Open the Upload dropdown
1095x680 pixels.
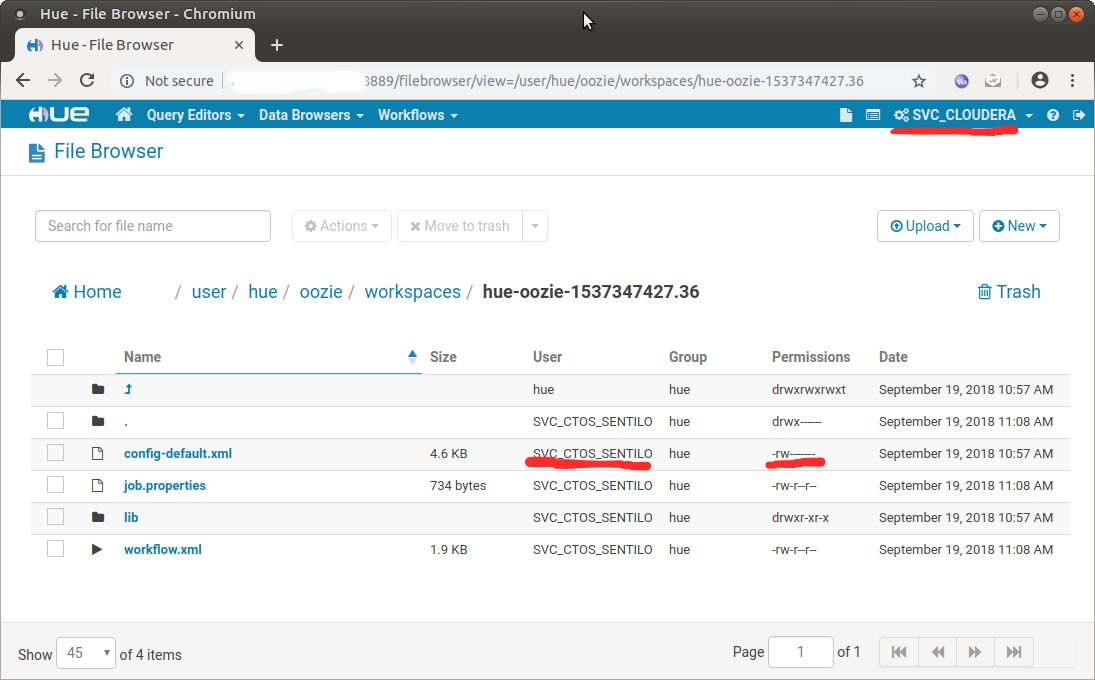pyautogui.click(x=925, y=226)
